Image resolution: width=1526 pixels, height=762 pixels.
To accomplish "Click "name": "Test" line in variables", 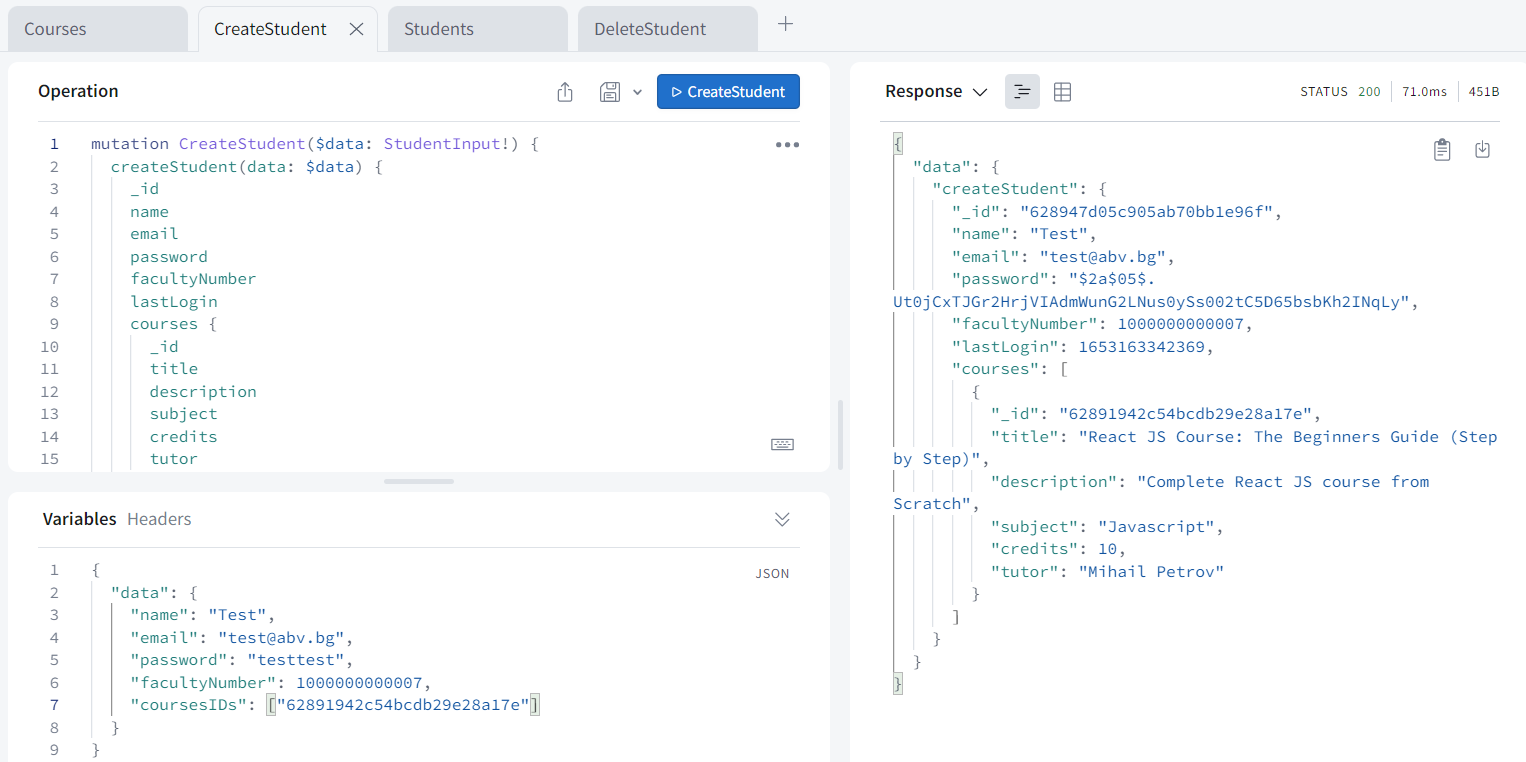I will 202,615.
